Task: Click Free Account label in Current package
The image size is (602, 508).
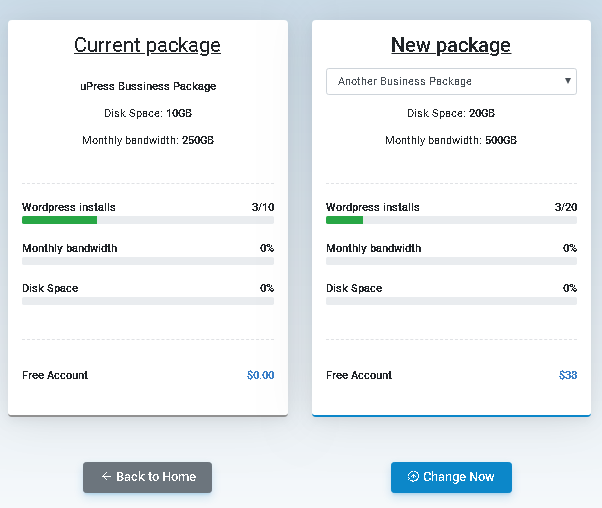Action: [x=55, y=375]
